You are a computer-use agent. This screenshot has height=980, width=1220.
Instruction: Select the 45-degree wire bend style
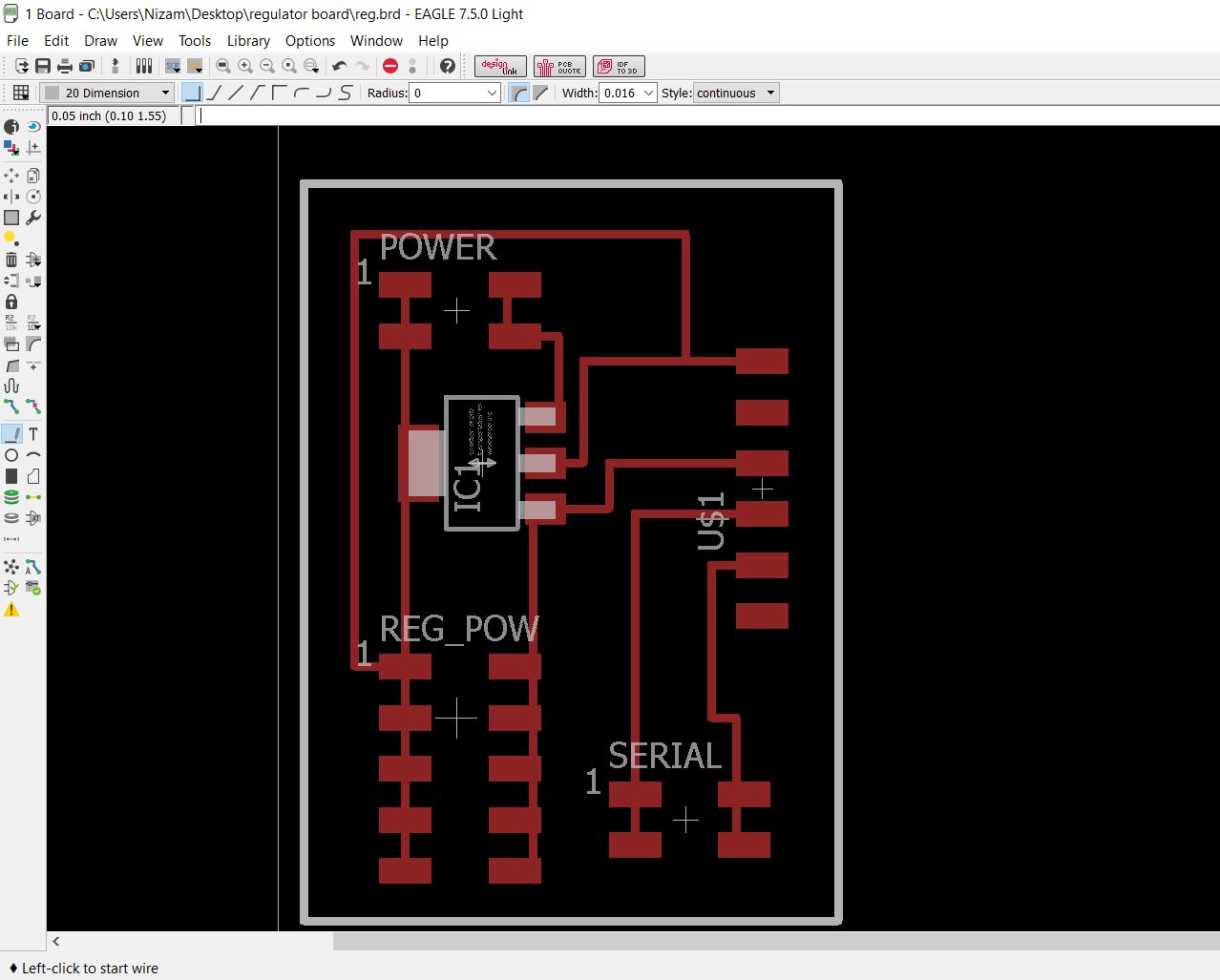214,93
